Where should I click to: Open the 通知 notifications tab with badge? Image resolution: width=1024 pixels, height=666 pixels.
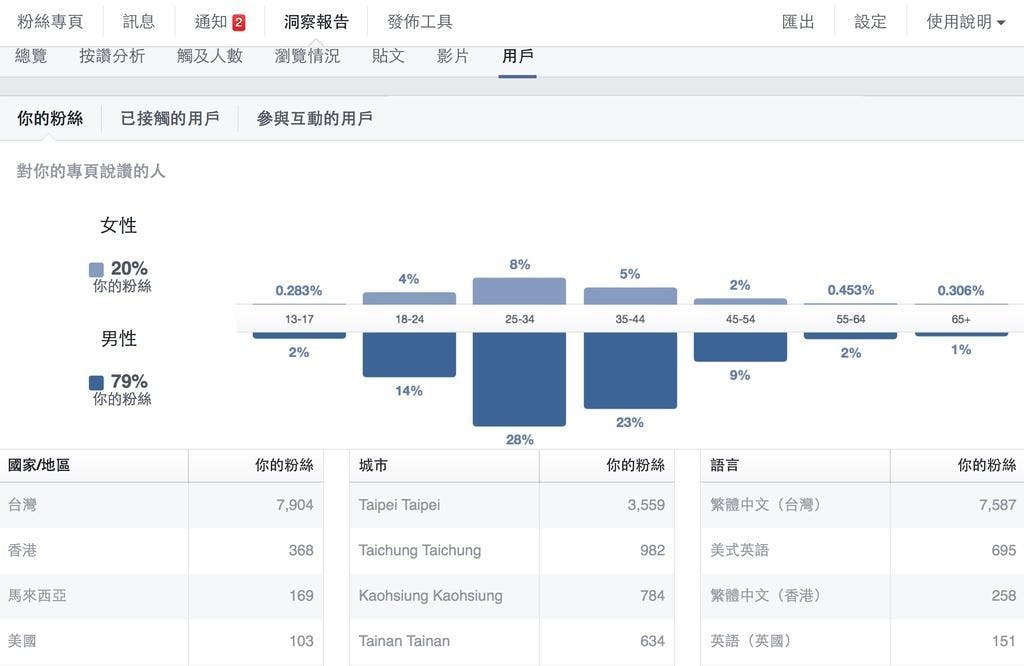click(x=219, y=22)
